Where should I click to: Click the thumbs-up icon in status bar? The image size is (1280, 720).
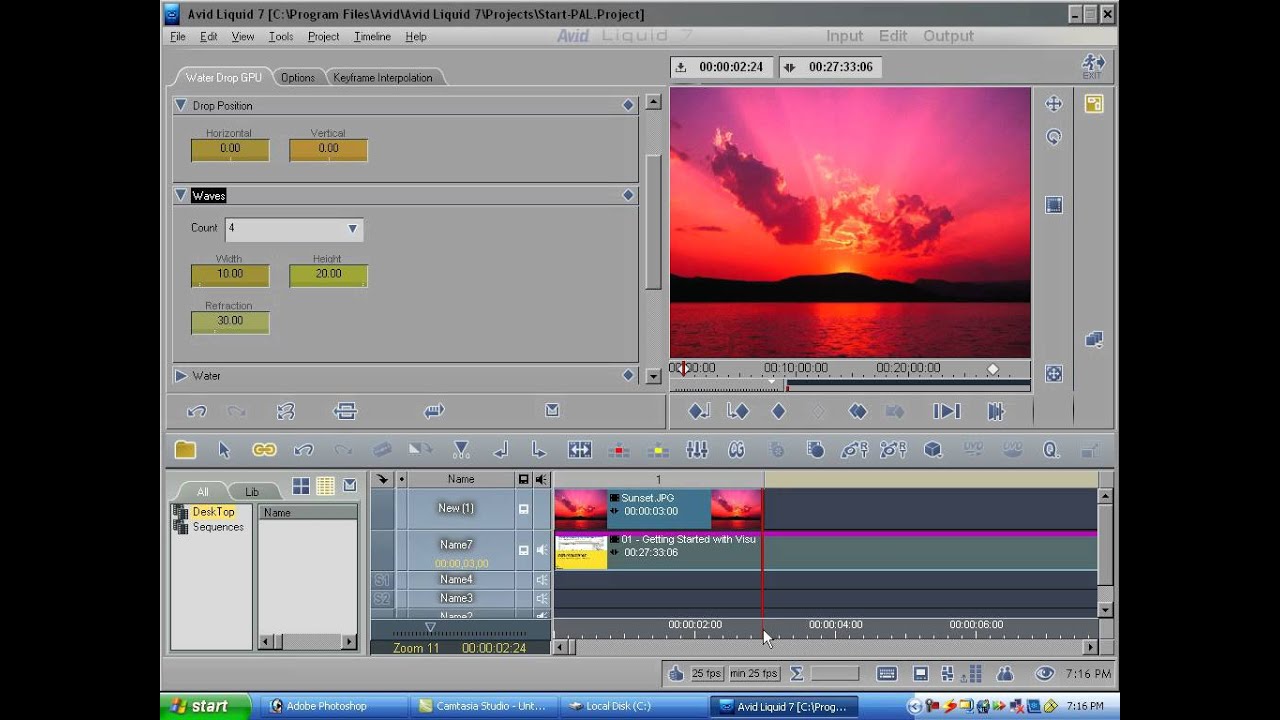pyautogui.click(x=676, y=674)
